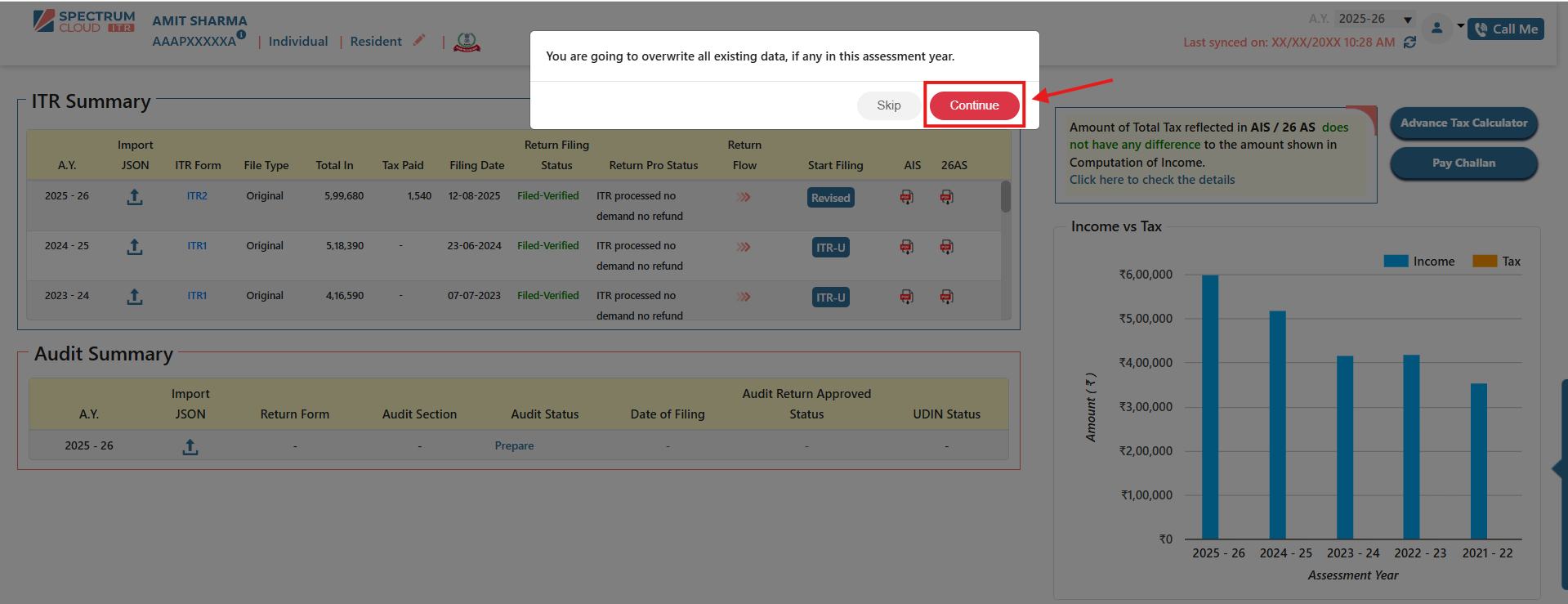Open ITR2 form link for 2025-26
Image resolution: width=1568 pixels, height=604 pixels.
tap(197, 196)
